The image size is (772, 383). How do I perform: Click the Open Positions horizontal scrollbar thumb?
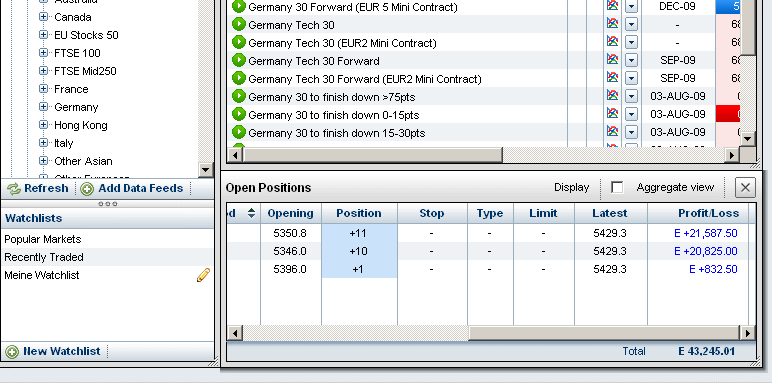pyautogui.click(x=604, y=333)
